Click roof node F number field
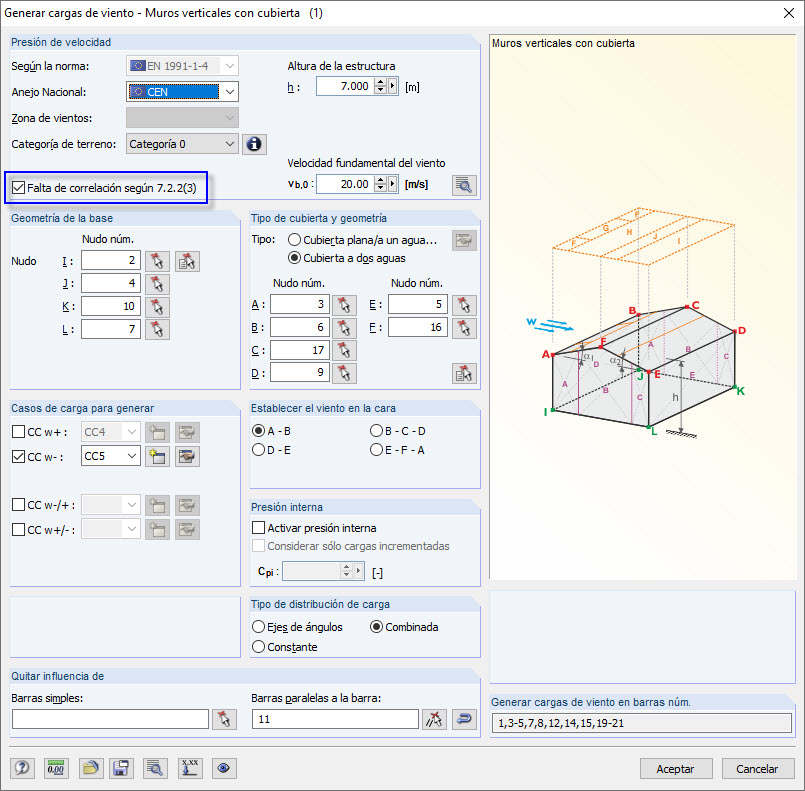 pos(417,327)
